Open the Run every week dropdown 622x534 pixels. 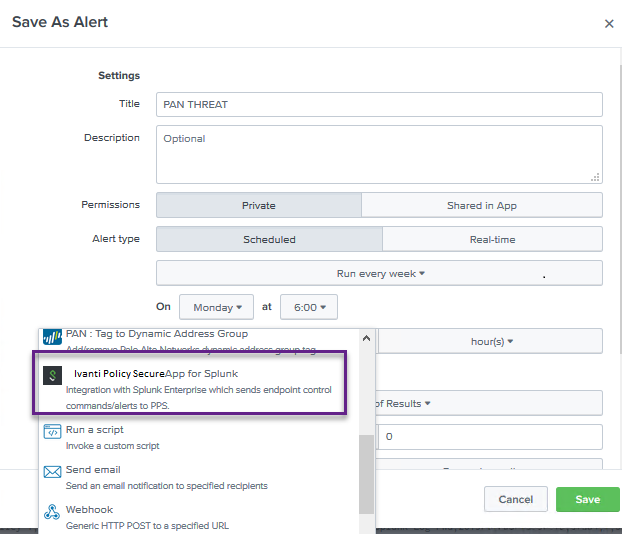(x=379, y=273)
